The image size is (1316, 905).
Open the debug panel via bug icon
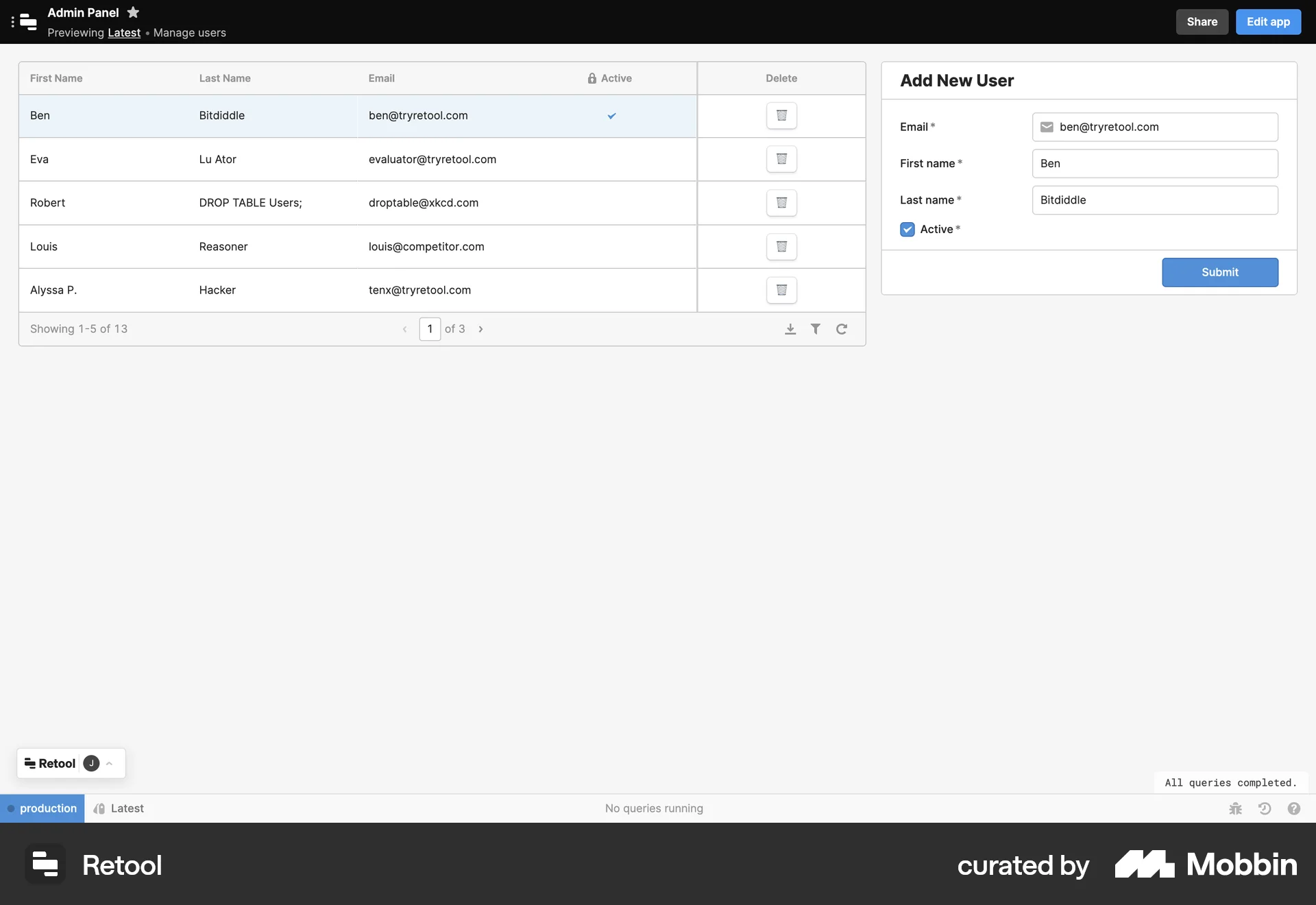[x=1235, y=808]
